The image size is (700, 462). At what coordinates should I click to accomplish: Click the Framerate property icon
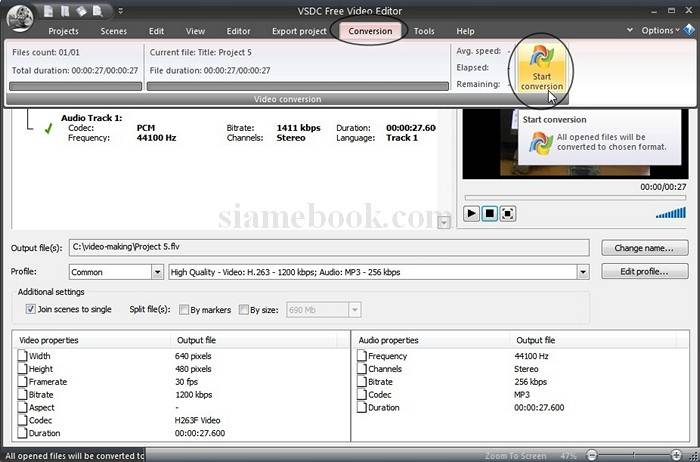22,382
